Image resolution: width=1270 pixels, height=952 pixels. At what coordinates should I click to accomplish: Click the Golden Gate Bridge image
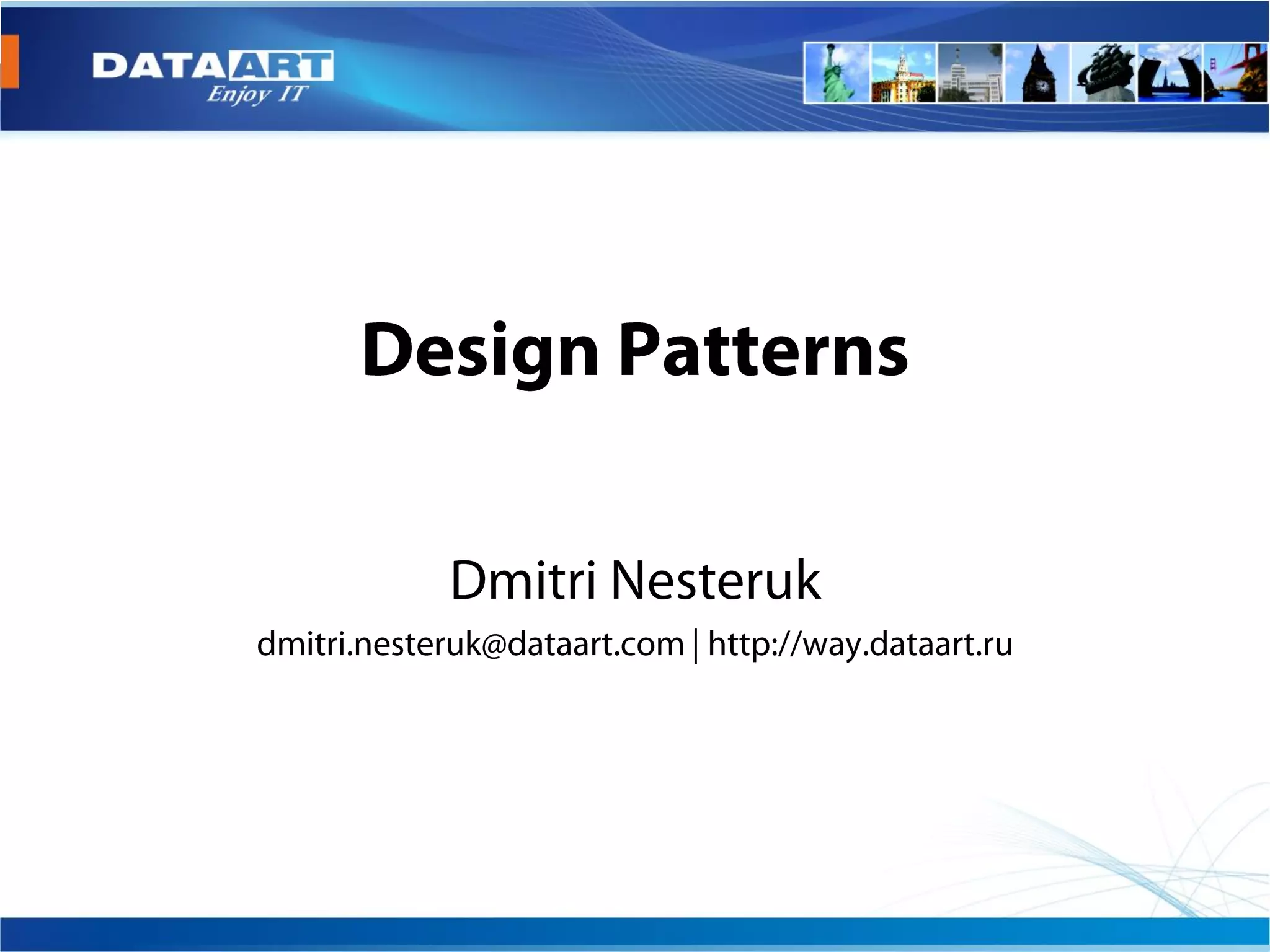[1235, 73]
